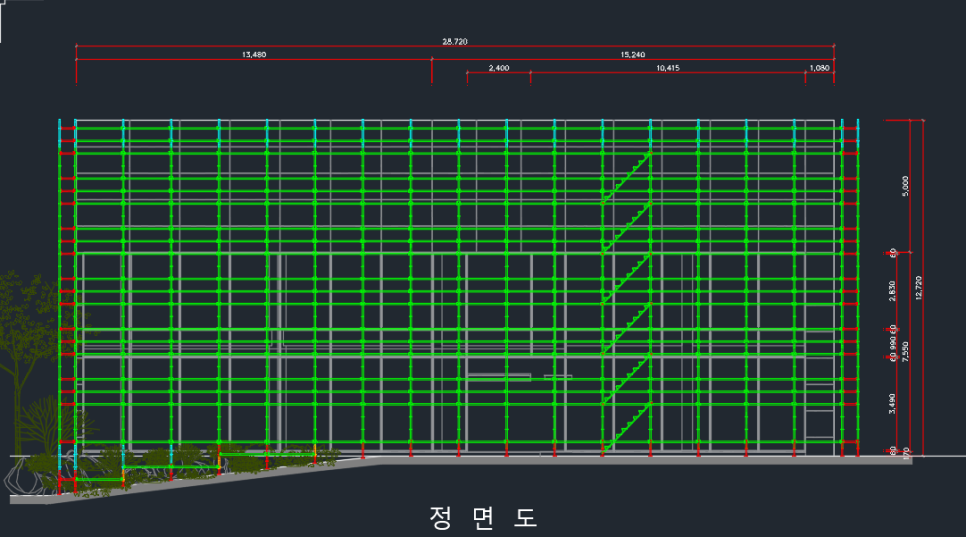
Task: Click the 7,550 vertical dimension text
Action: [x=905, y=352]
